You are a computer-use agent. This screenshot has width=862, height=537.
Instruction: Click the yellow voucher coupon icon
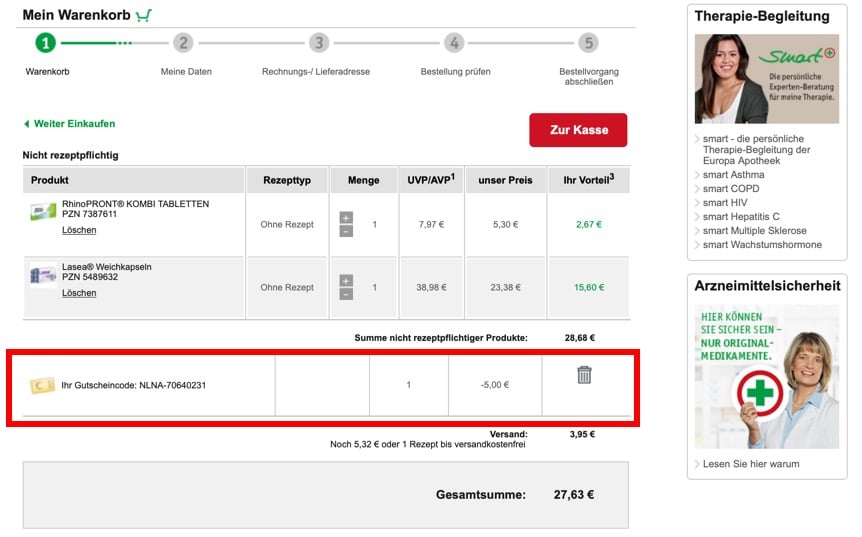coord(42,385)
